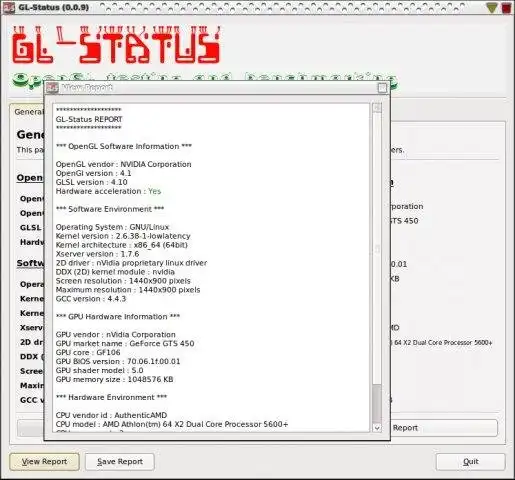Click '*** Software Environment ***' heading

pyautogui.click(x=110, y=209)
